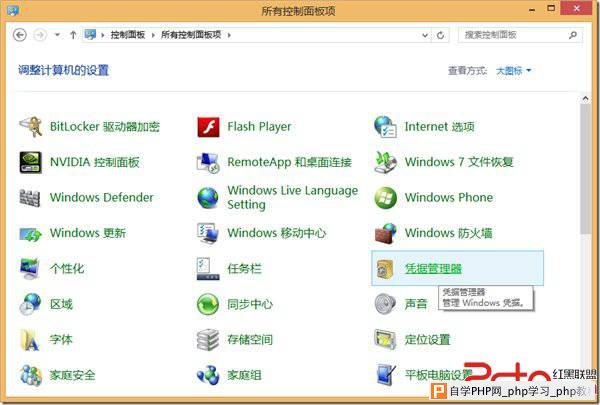600x405 pixels.
Task: Open the green 同步中心 icon
Action: [208, 304]
